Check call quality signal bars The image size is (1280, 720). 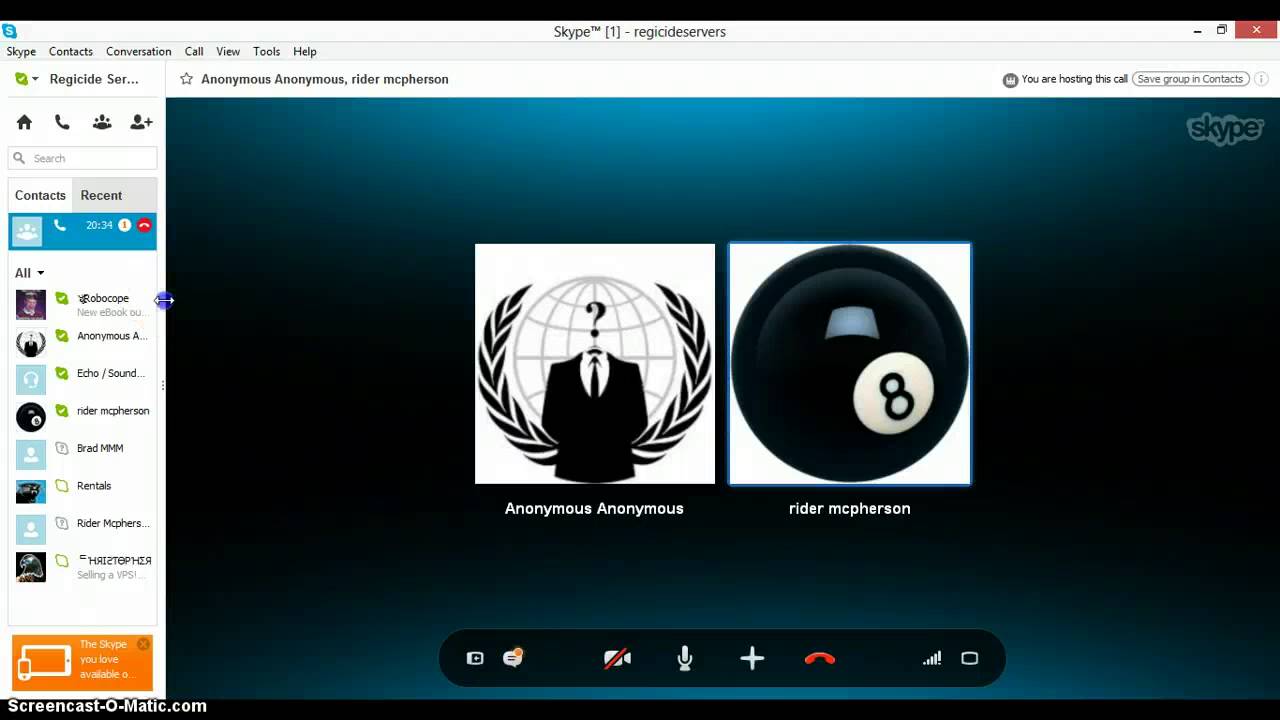932,658
